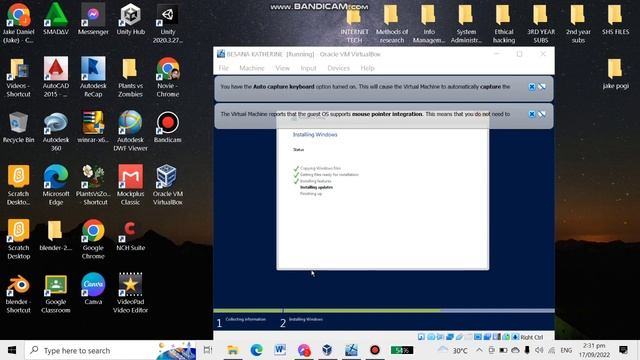Select the Autodesk DWF Viewer icon

tap(131, 131)
